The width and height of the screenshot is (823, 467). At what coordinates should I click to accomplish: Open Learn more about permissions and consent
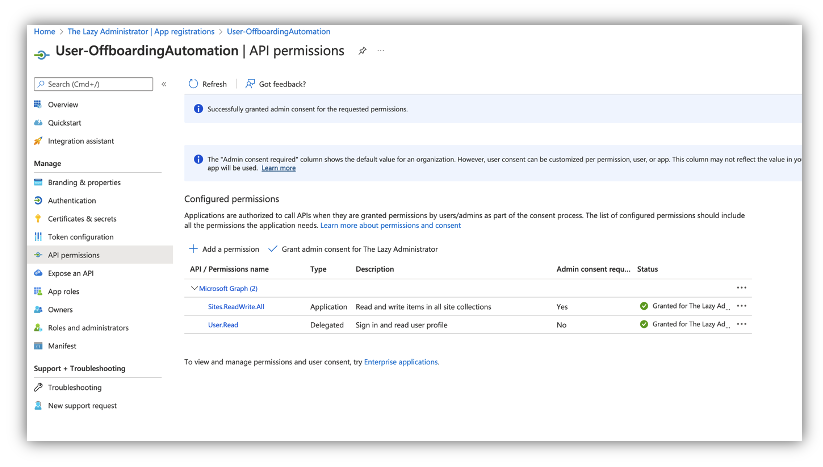click(391, 225)
